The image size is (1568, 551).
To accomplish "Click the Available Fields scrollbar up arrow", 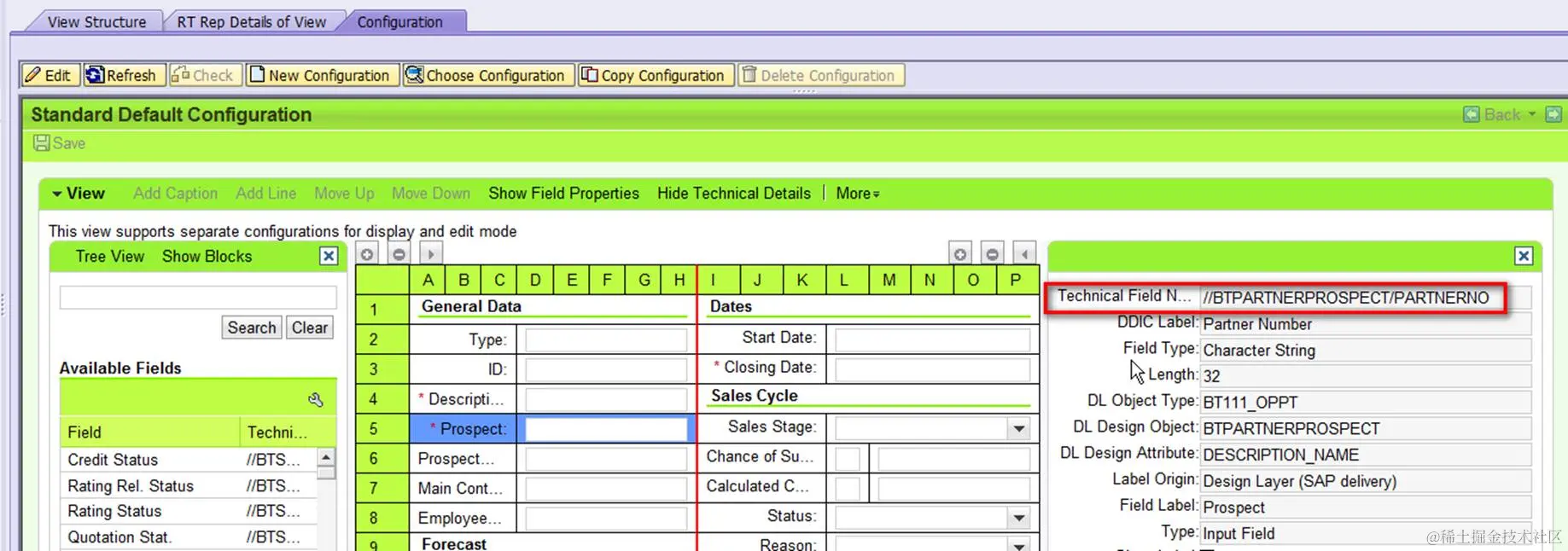I will (x=326, y=457).
